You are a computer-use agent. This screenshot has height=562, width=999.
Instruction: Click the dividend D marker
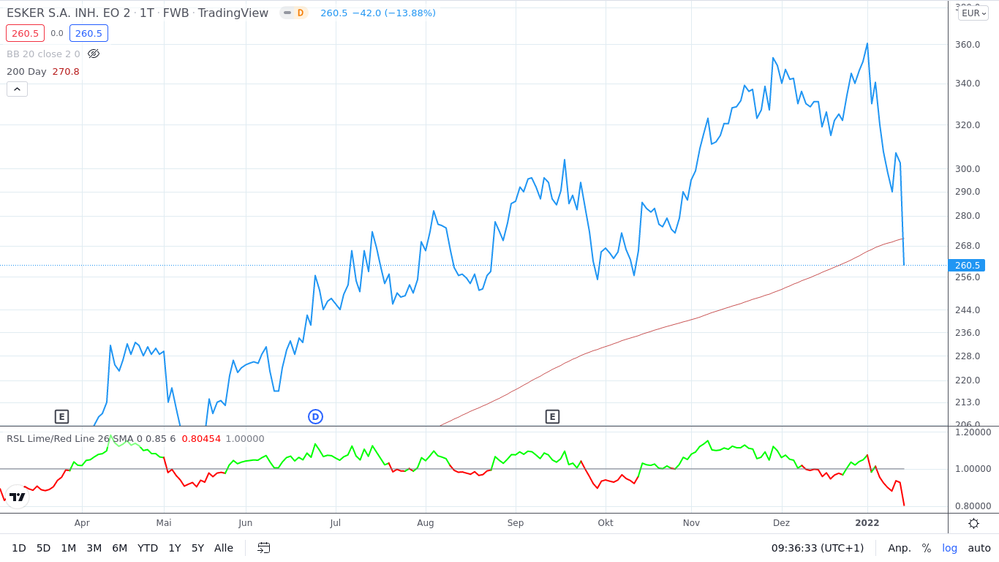(315, 417)
